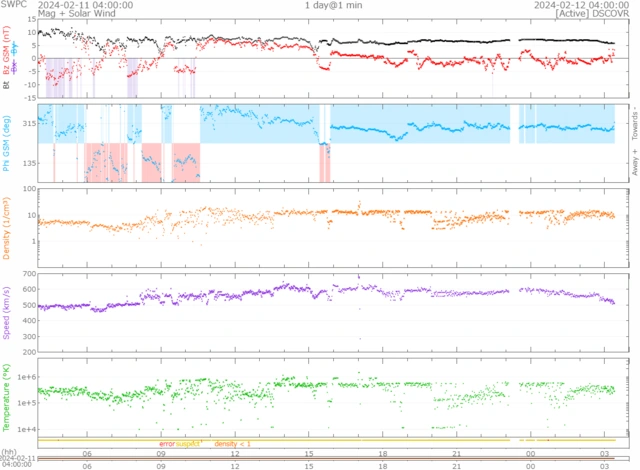640x470 pixels.
Task: Click the 12 hour tick on bottom time axis
Action: 235,466
